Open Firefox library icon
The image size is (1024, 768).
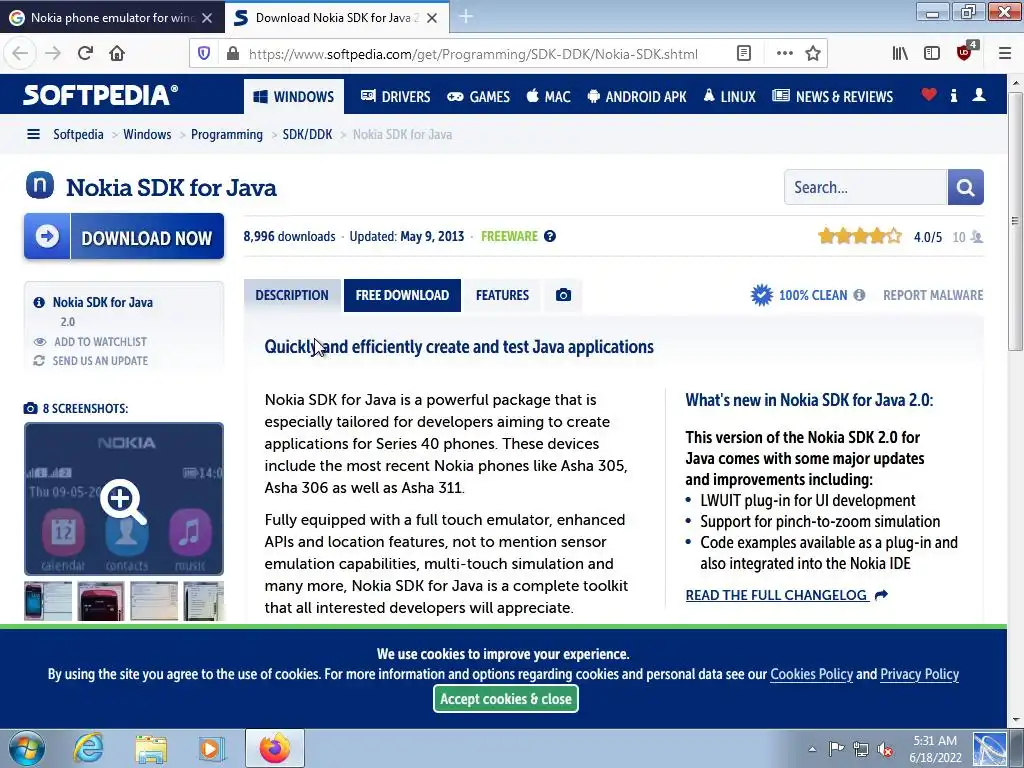click(900, 54)
